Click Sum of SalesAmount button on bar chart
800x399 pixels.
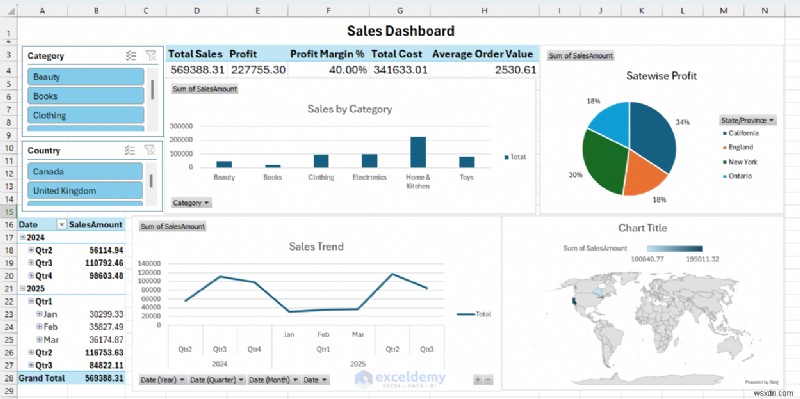205,89
